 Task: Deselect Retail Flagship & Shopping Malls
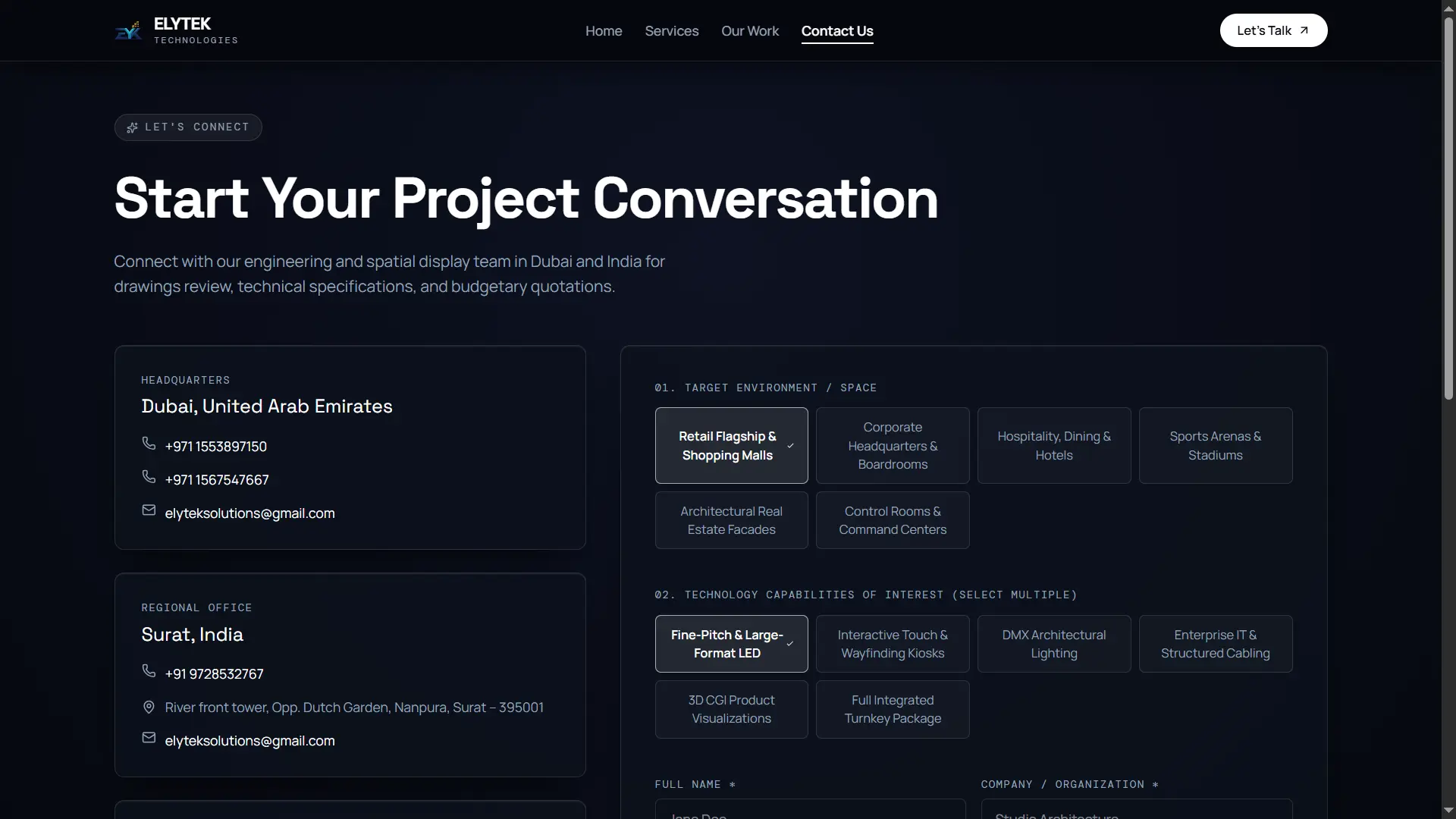point(731,446)
